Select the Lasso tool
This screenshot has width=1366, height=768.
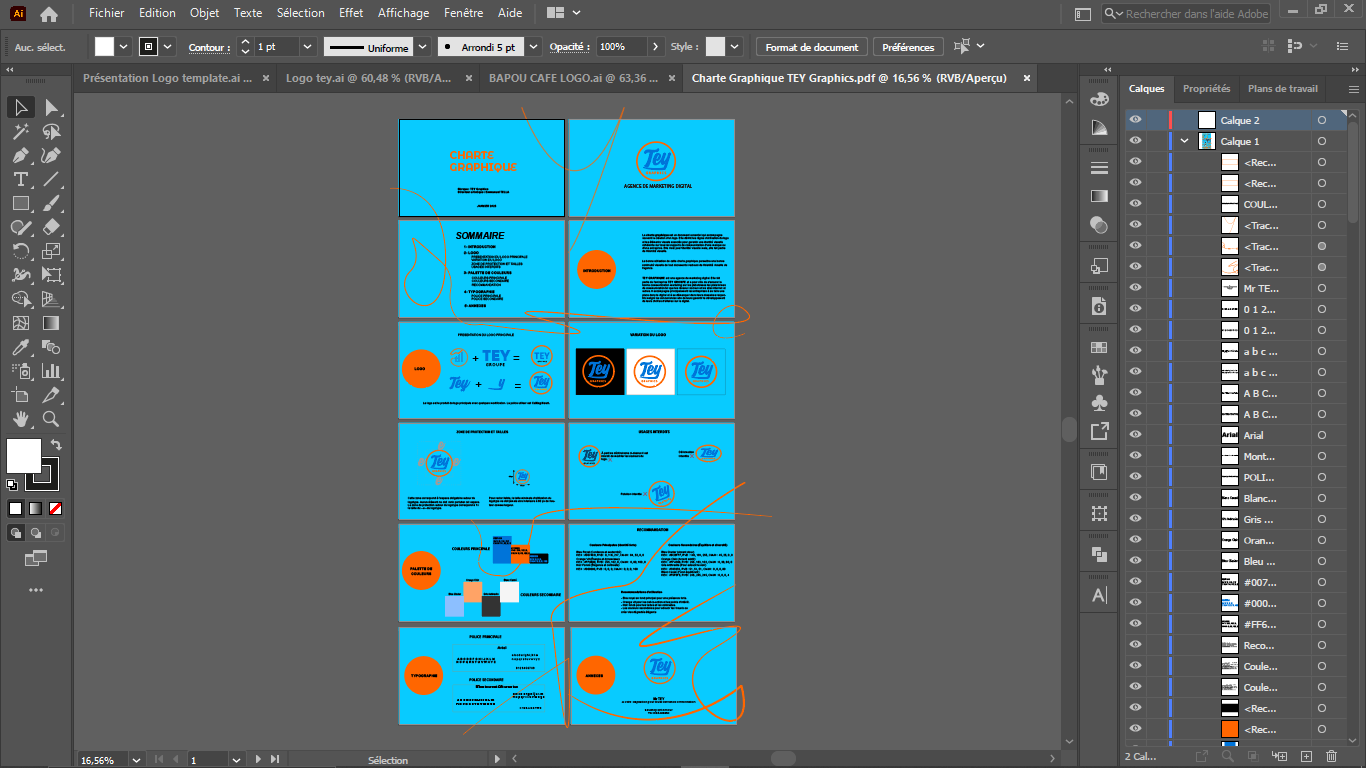click(51, 131)
